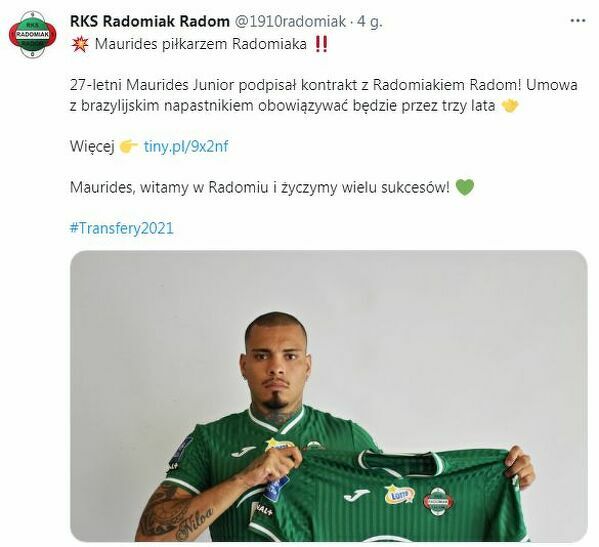This screenshot has height=547, width=599.
Task: Click the handshake emoji after 'trzy lata'
Action: coord(510,106)
